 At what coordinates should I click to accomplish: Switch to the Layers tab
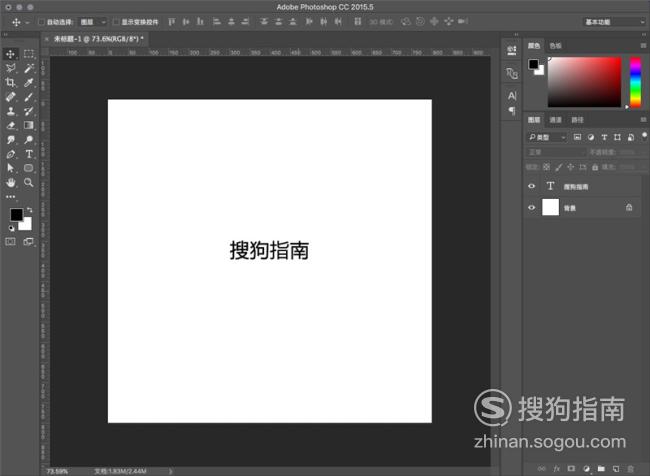[534, 120]
